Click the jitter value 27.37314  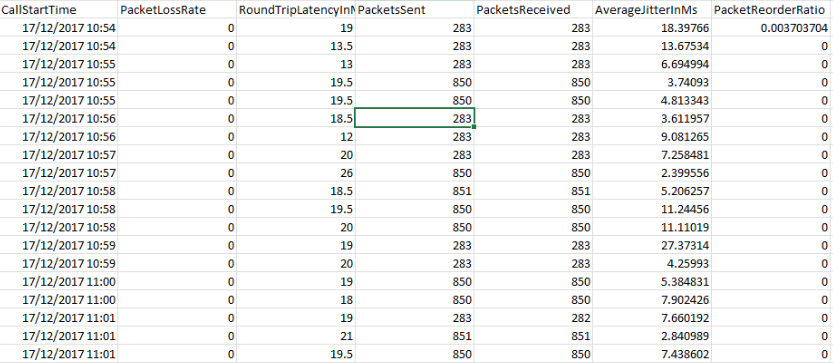[x=652, y=245]
